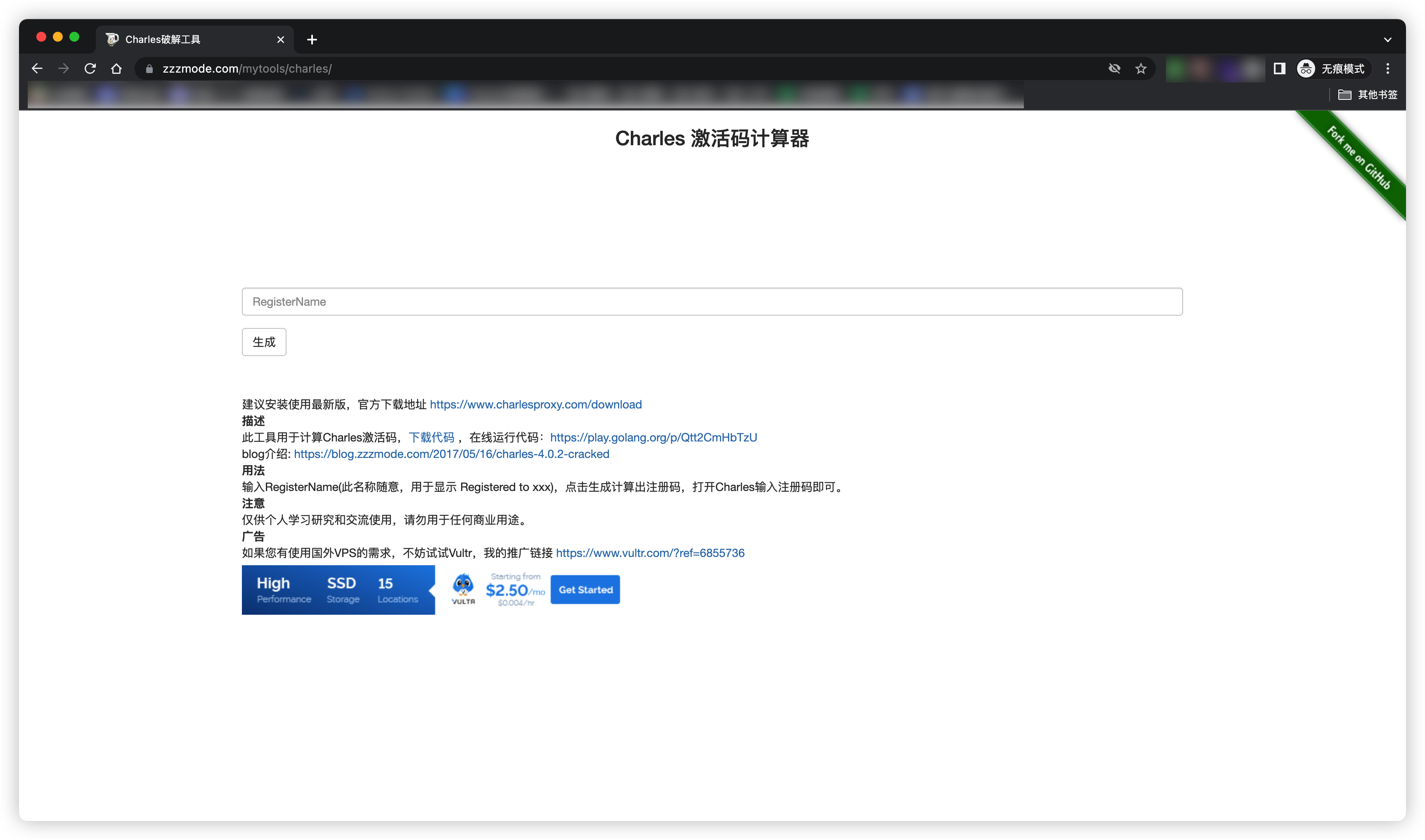
Task: Open the side panel icon
Action: 1279,68
